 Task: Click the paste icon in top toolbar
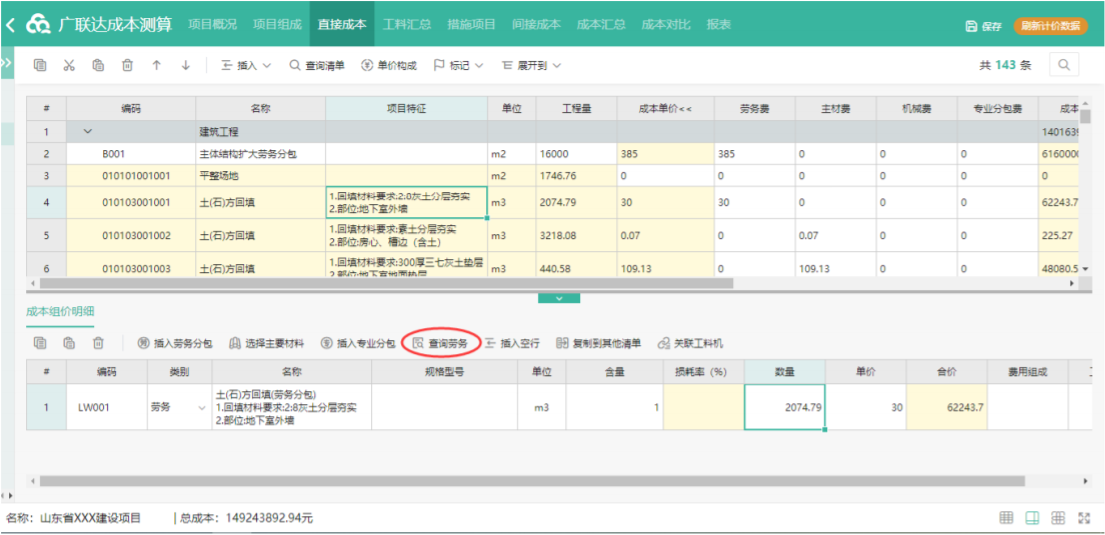click(x=99, y=66)
